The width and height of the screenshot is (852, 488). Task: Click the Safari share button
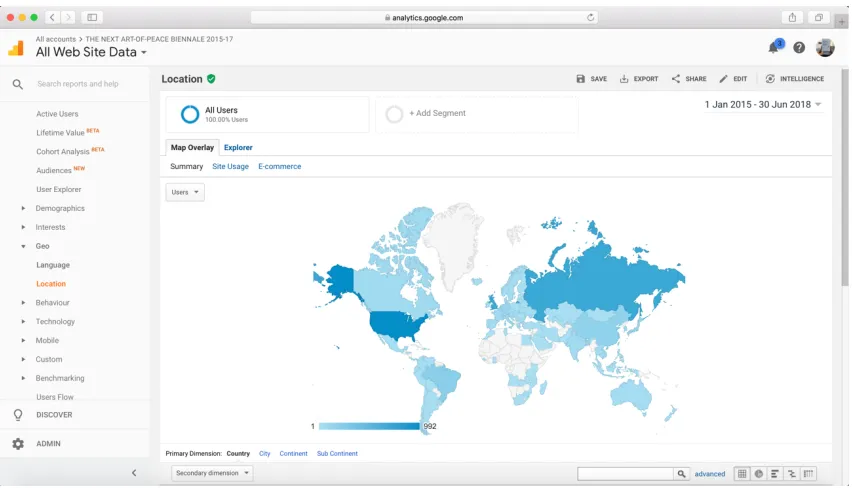792,17
